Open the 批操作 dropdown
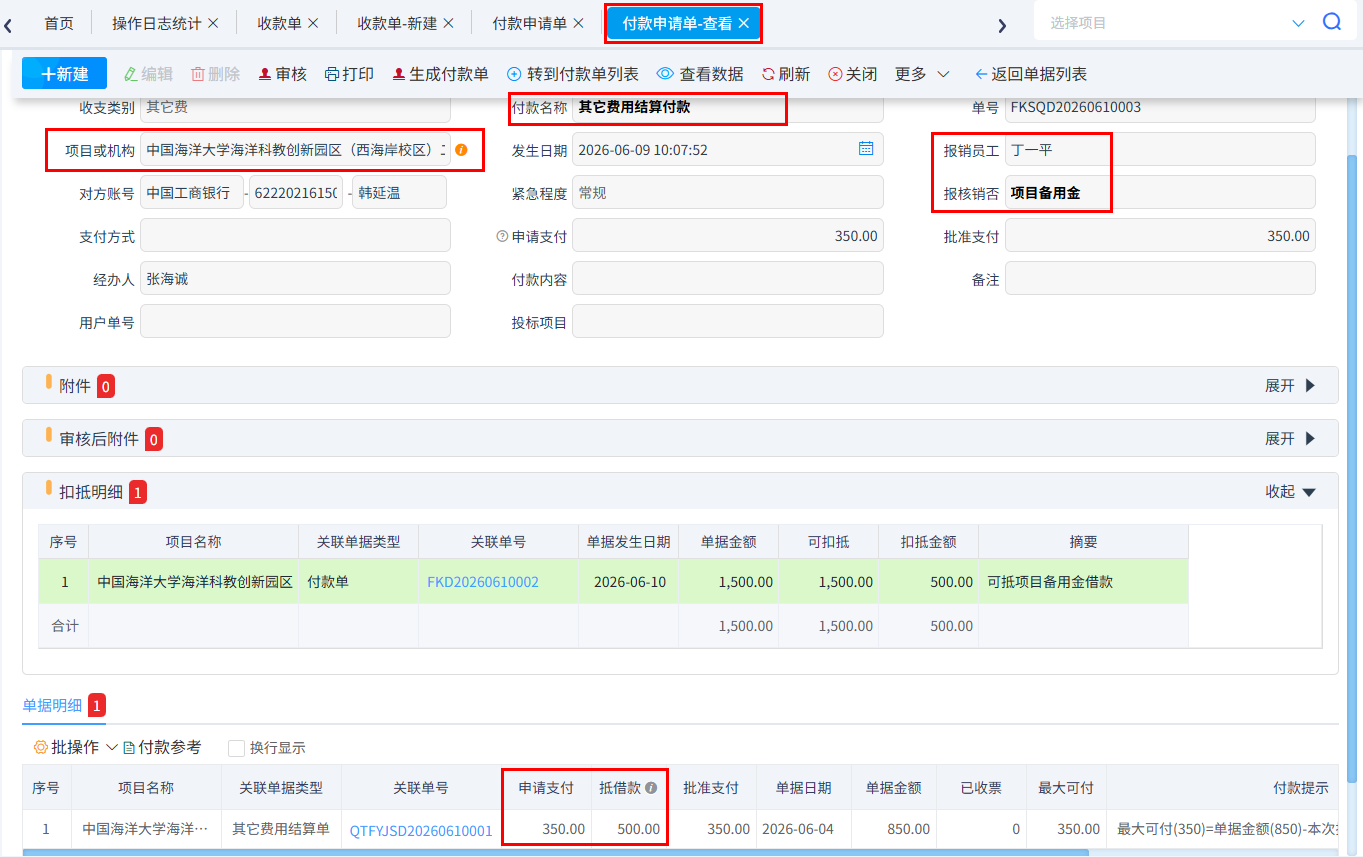This screenshot has height=857, width=1363. pyautogui.click(x=76, y=747)
